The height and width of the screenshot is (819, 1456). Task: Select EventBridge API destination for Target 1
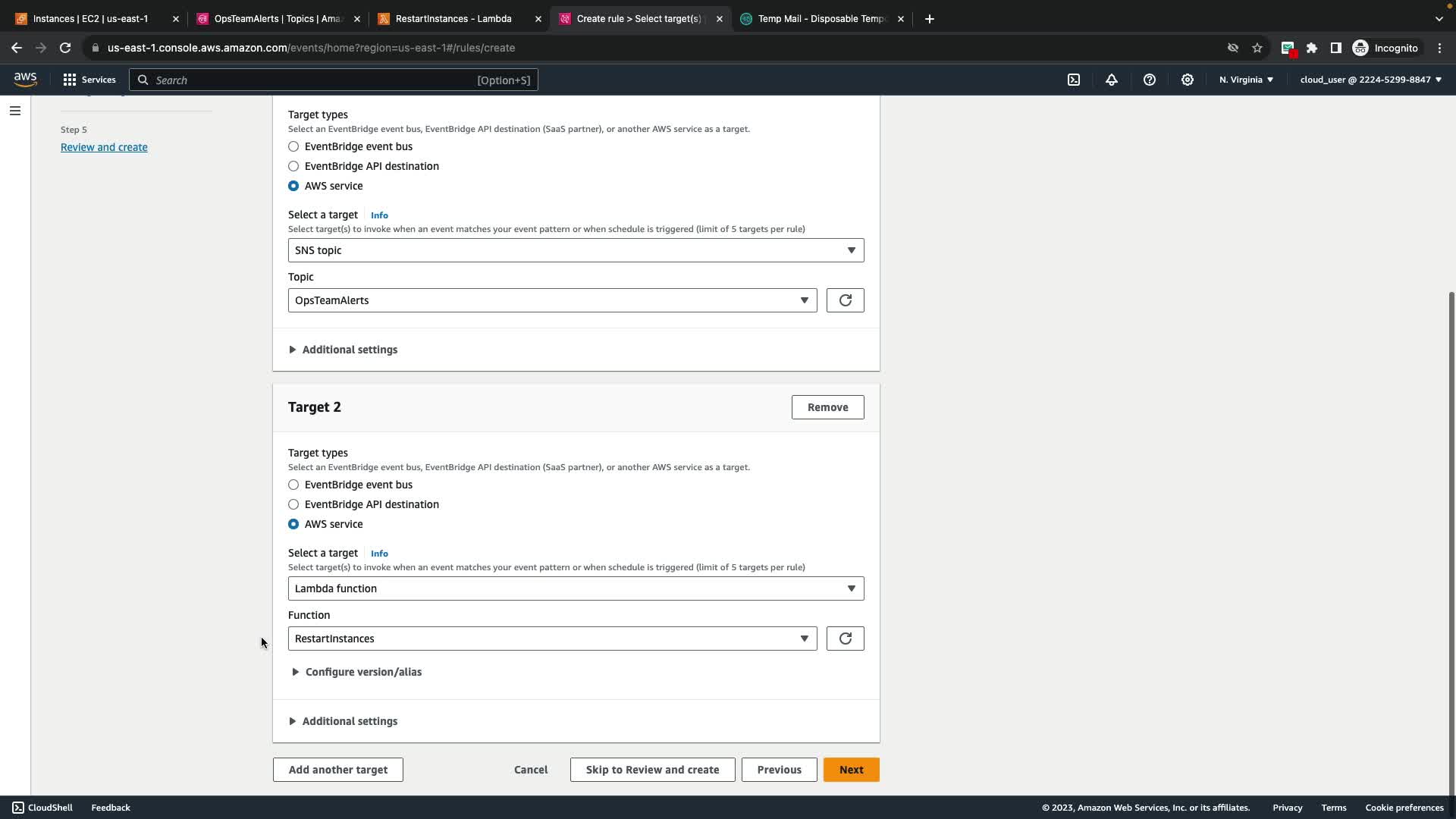click(x=293, y=166)
